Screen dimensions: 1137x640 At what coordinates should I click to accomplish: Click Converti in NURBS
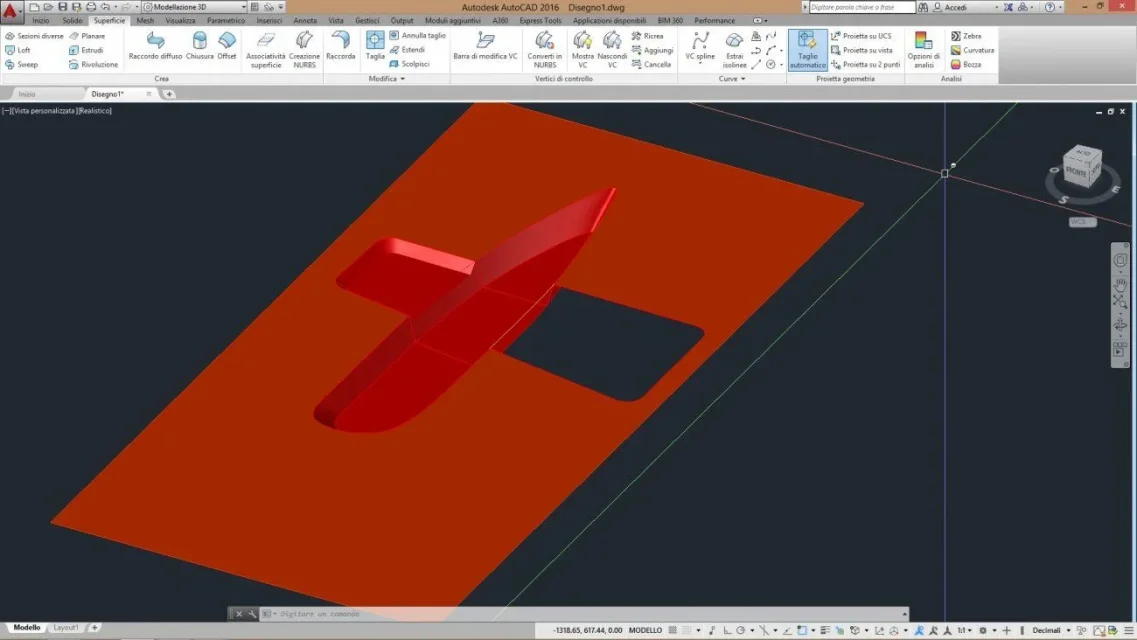tap(545, 49)
